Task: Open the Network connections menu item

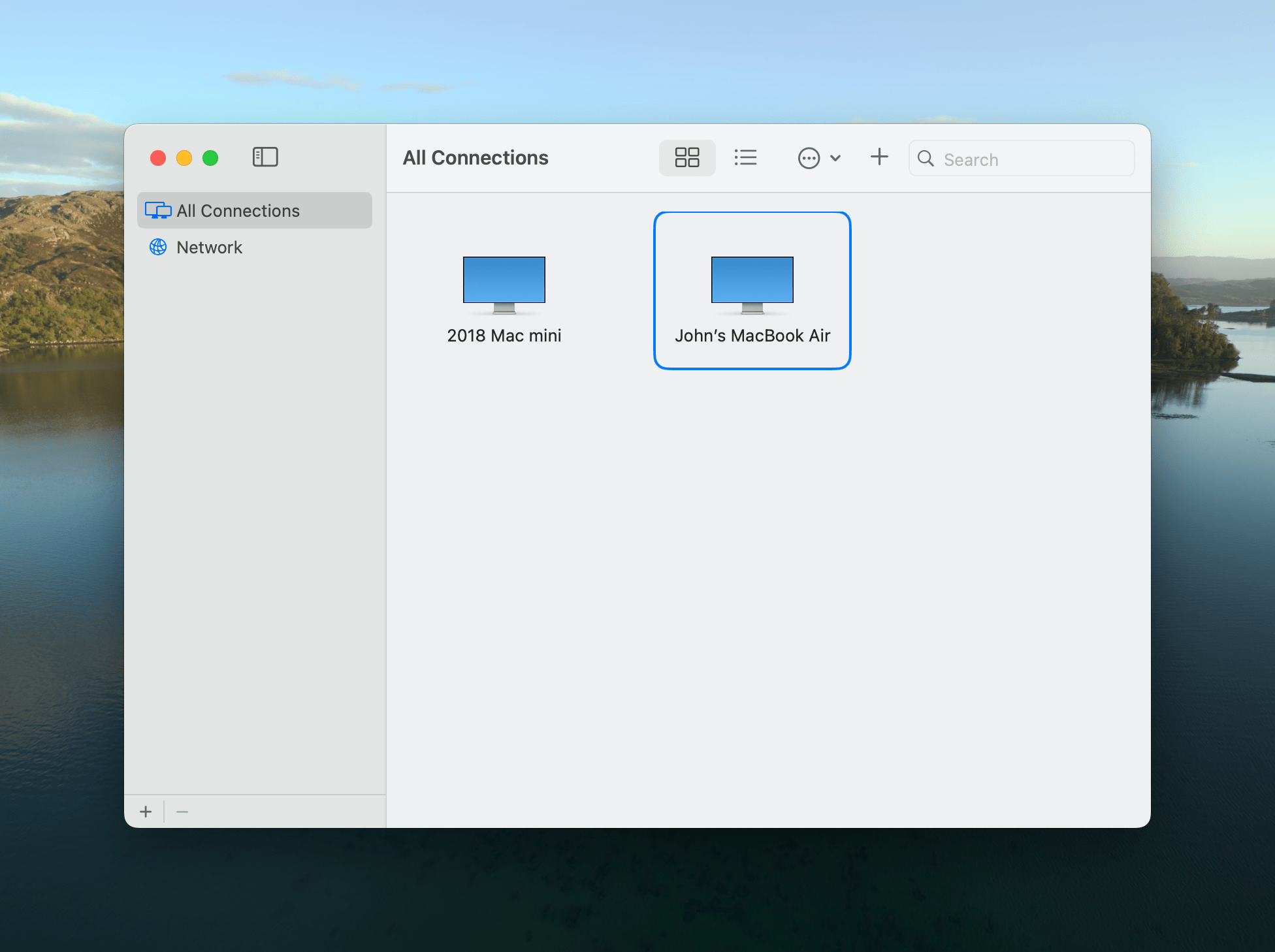Action: tap(208, 247)
